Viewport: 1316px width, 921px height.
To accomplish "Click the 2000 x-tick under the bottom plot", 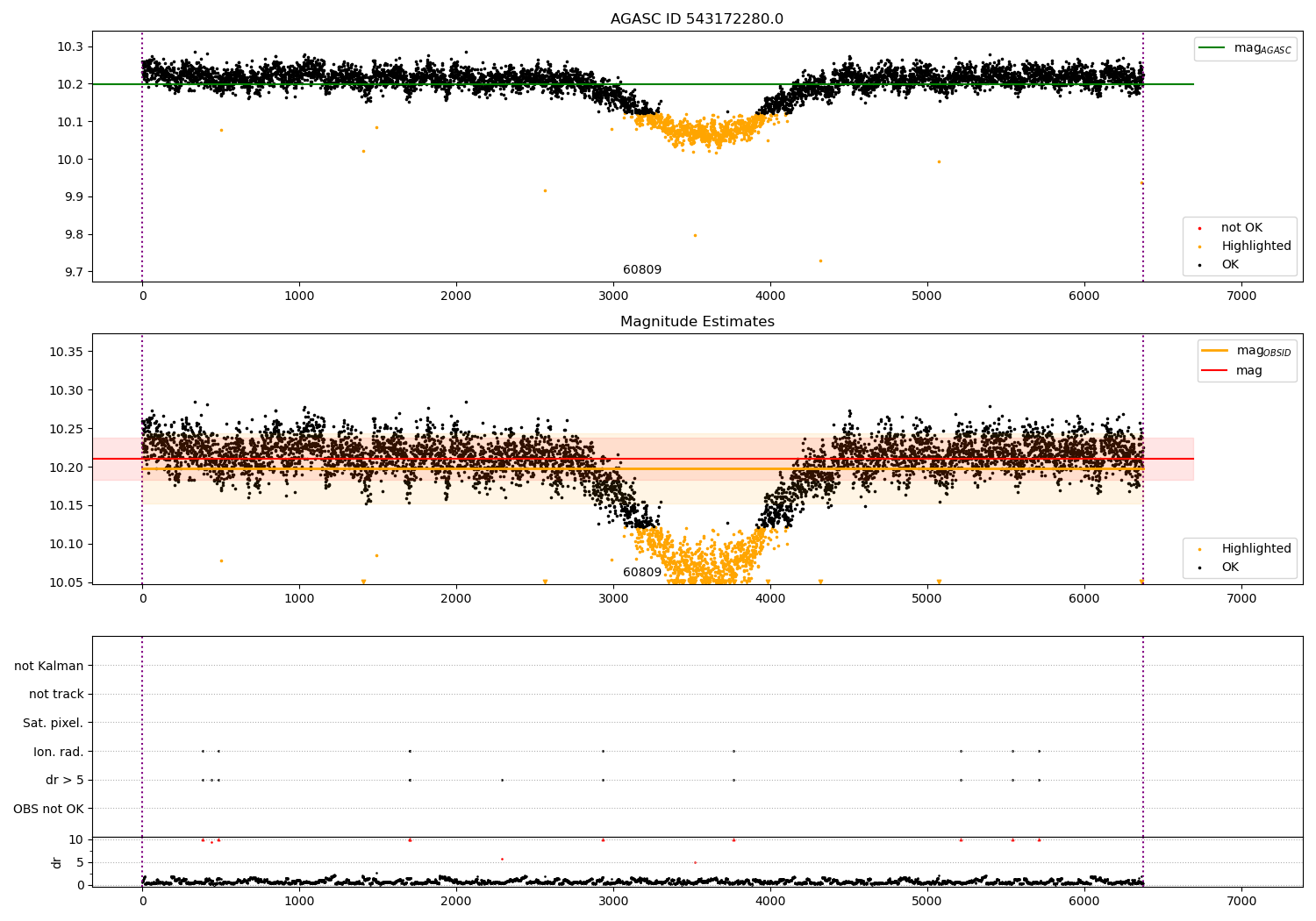I will [x=456, y=902].
